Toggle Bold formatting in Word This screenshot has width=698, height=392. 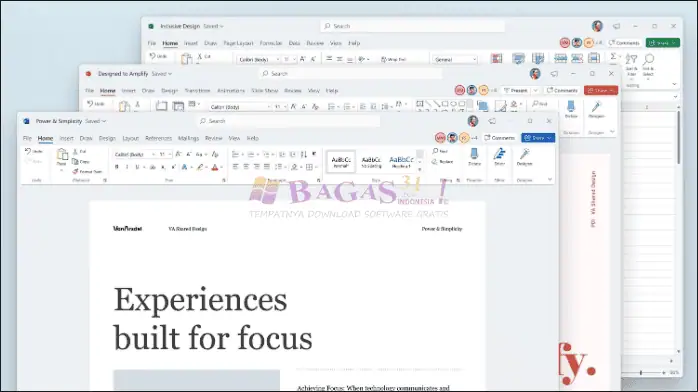117,167
